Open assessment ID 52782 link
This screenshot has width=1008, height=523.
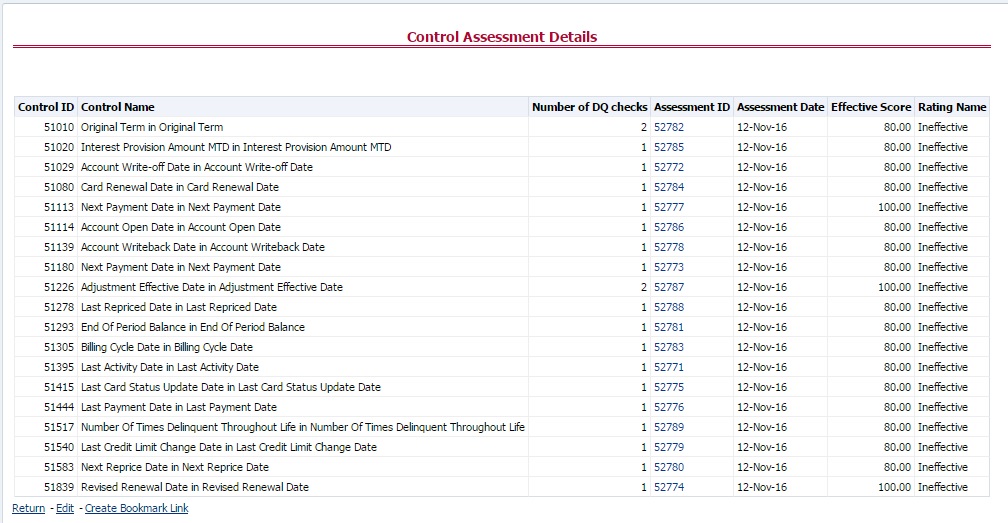669,127
